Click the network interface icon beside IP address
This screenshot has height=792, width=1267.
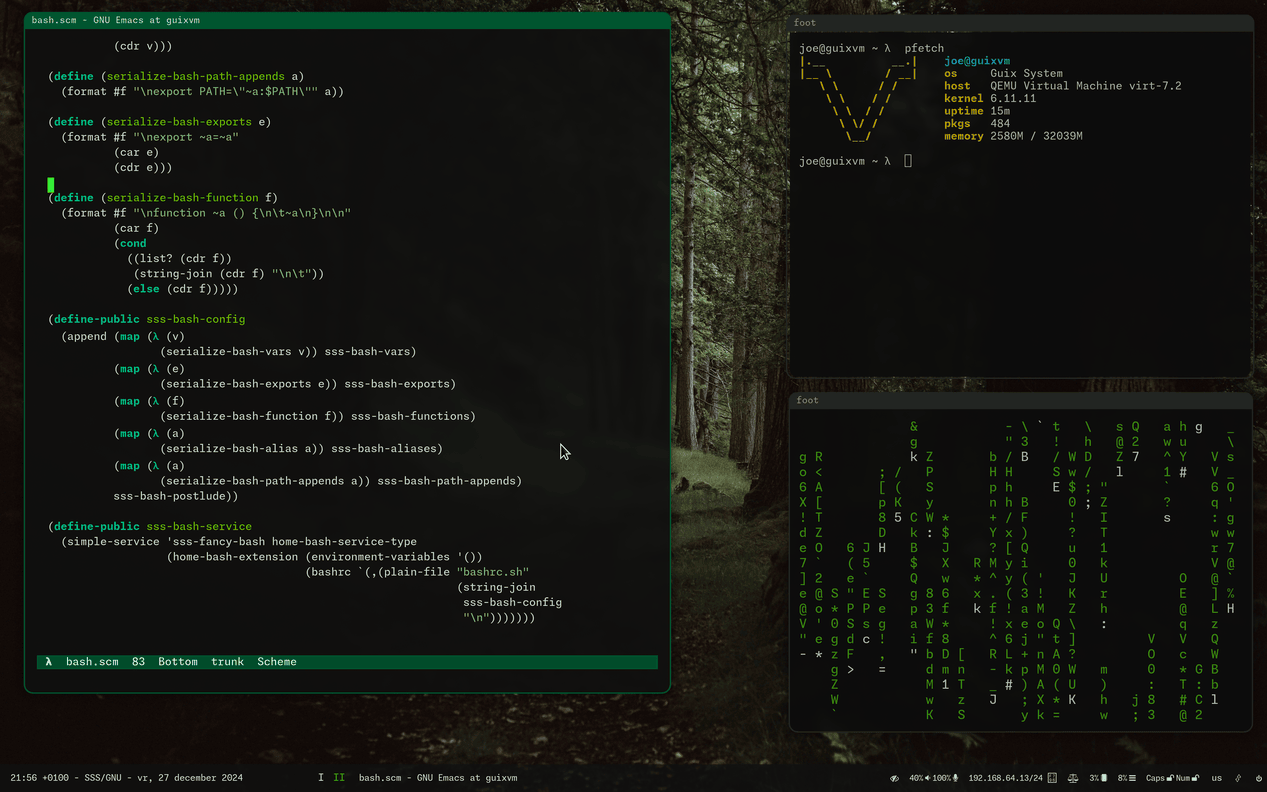click(x=1052, y=778)
